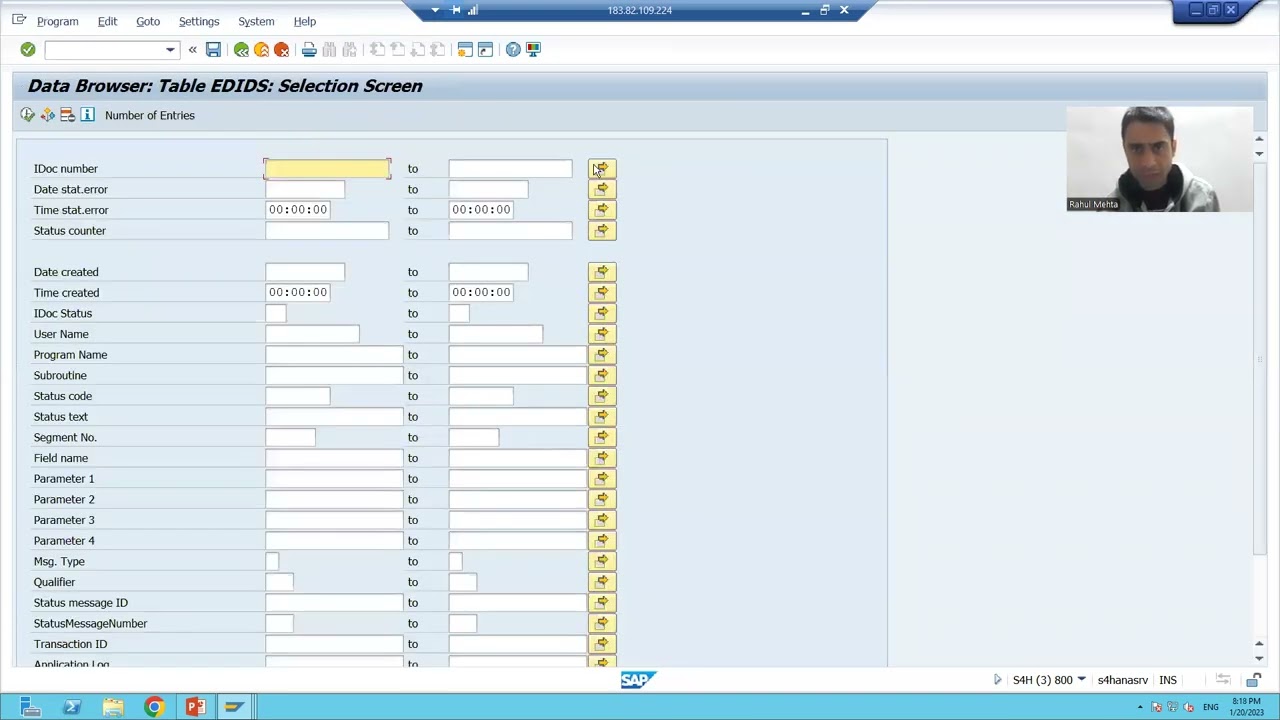Click multiple selection arrow for Program Name
This screenshot has width=1280, height=720.
pyautogui.click(x=602, y=355)
